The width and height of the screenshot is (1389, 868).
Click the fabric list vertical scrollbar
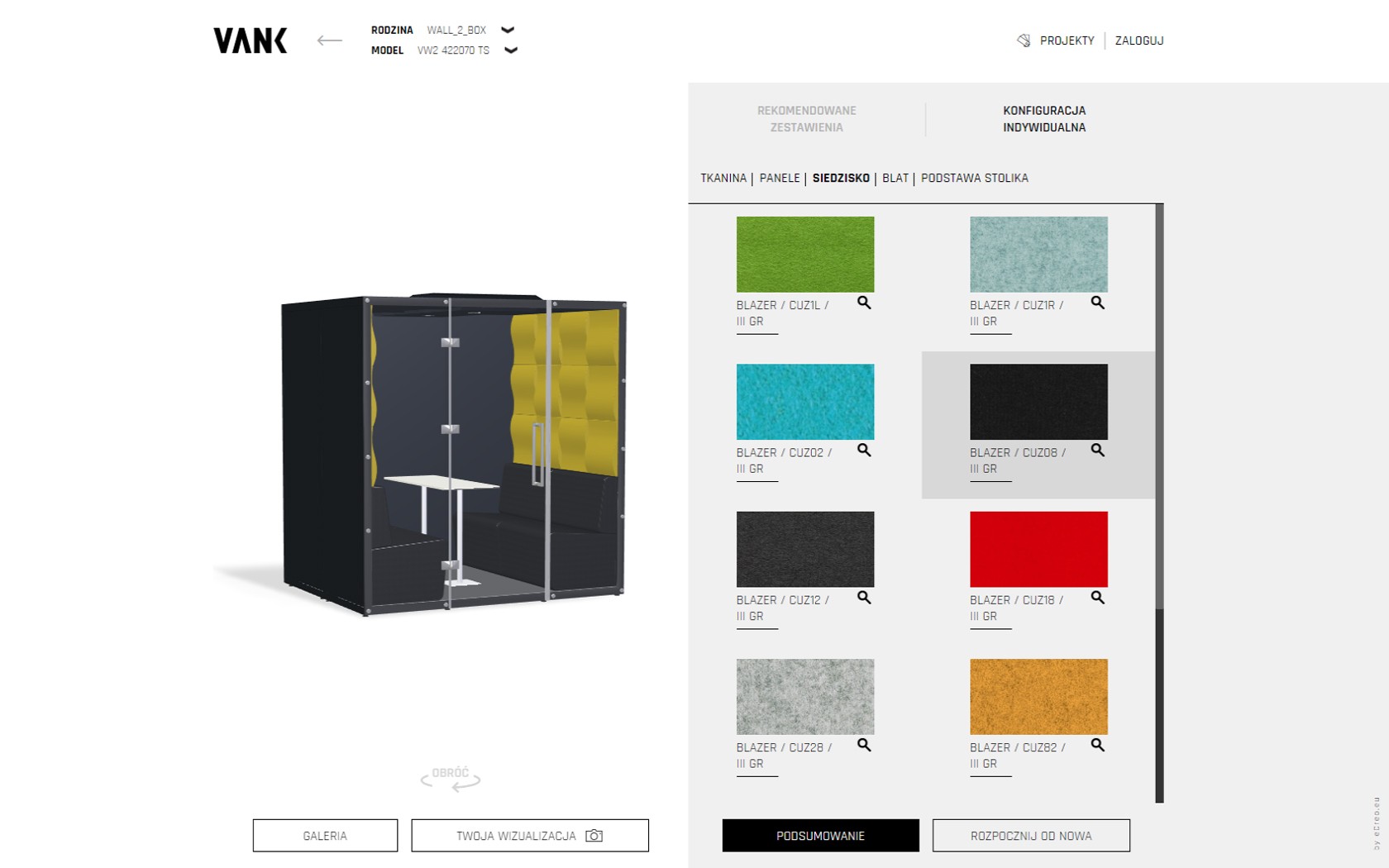click(x=1159, y=503)
